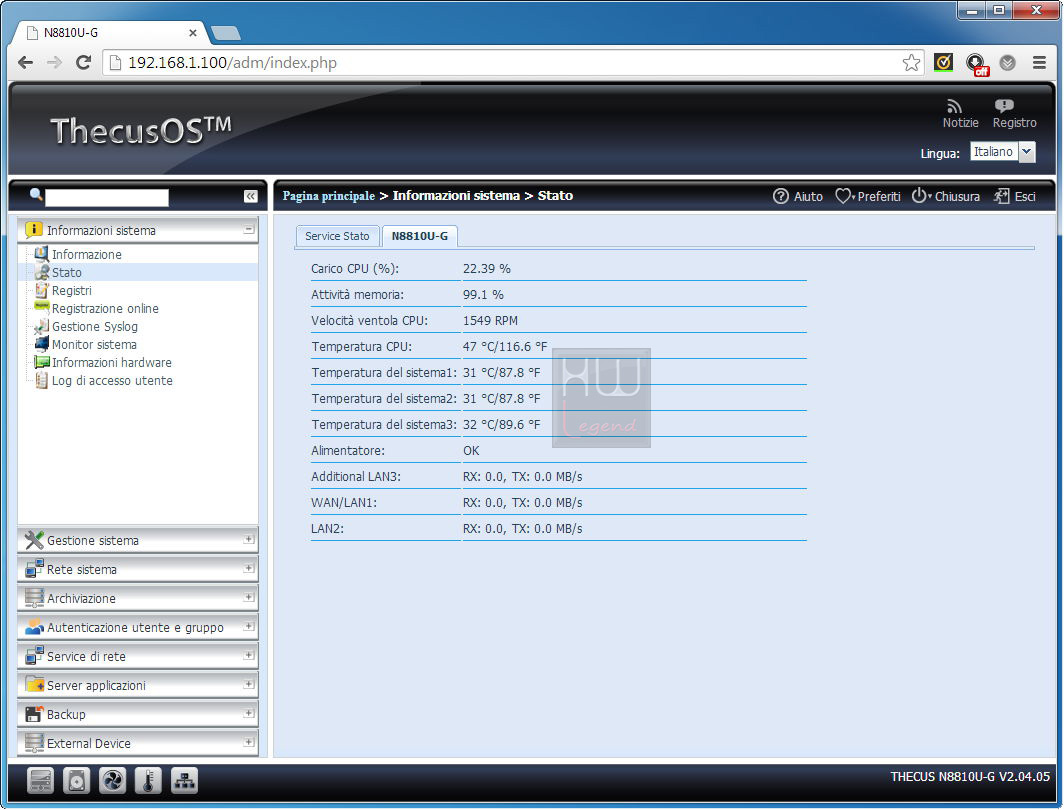Go back with the browser back arrow
The height and width of the screenshot is (810, 1064).
[x=26, y=63]
